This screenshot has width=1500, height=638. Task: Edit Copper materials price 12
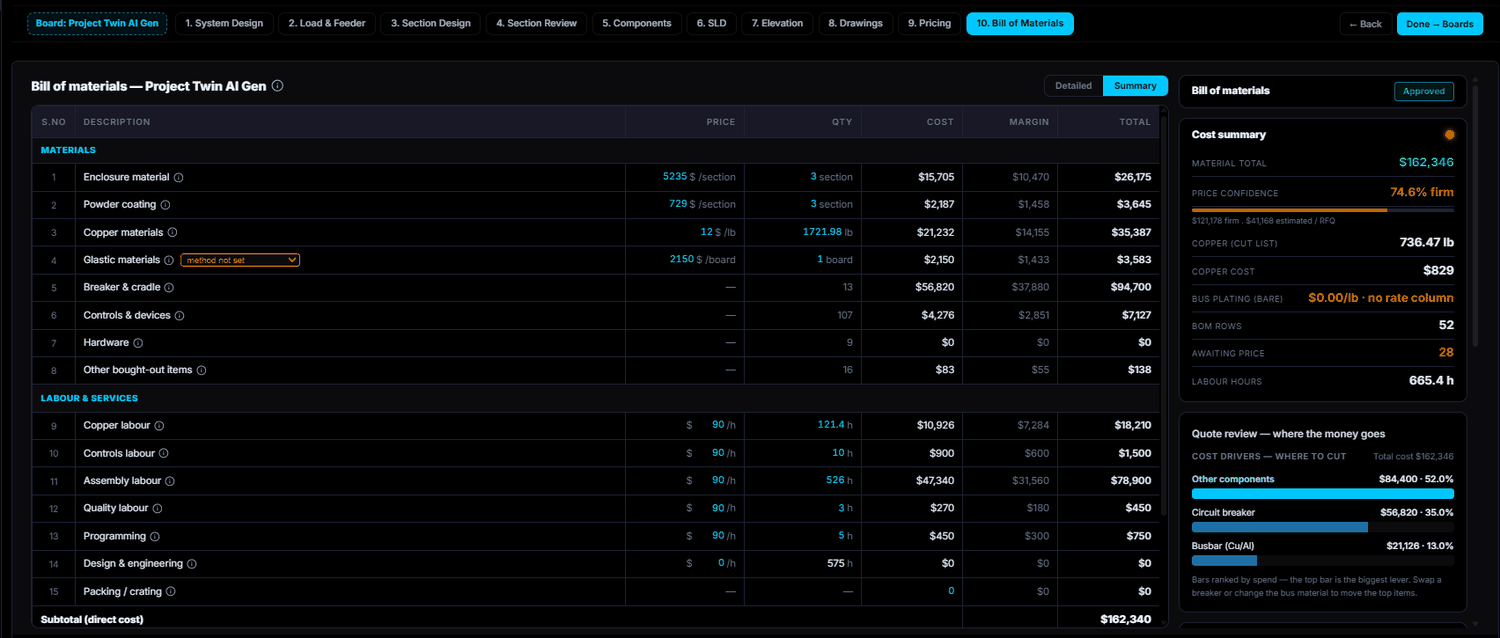click(x=706, y=232)
